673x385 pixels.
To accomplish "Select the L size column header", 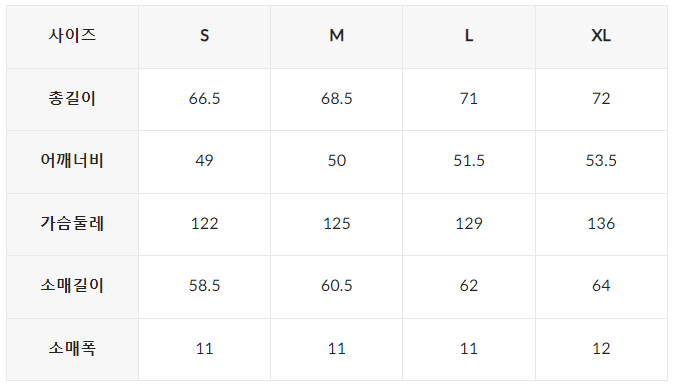I will click(x=469, y=36).
